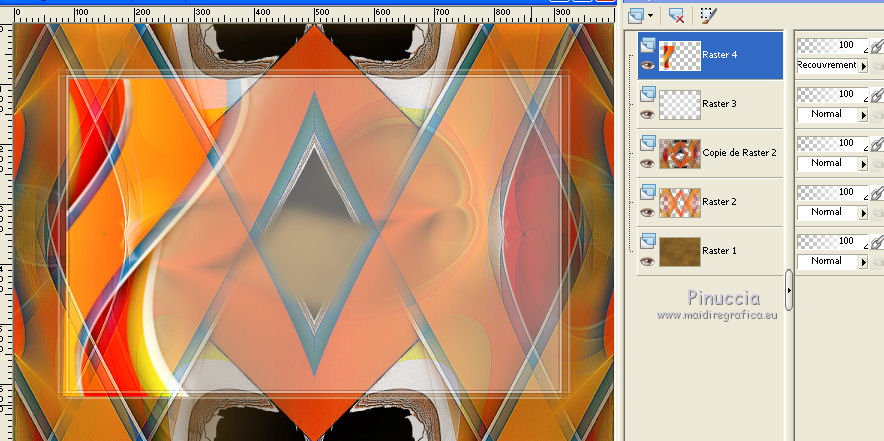Select the Raster 4 layer name
Screen dimensions: 884x441
click(720, 55)
